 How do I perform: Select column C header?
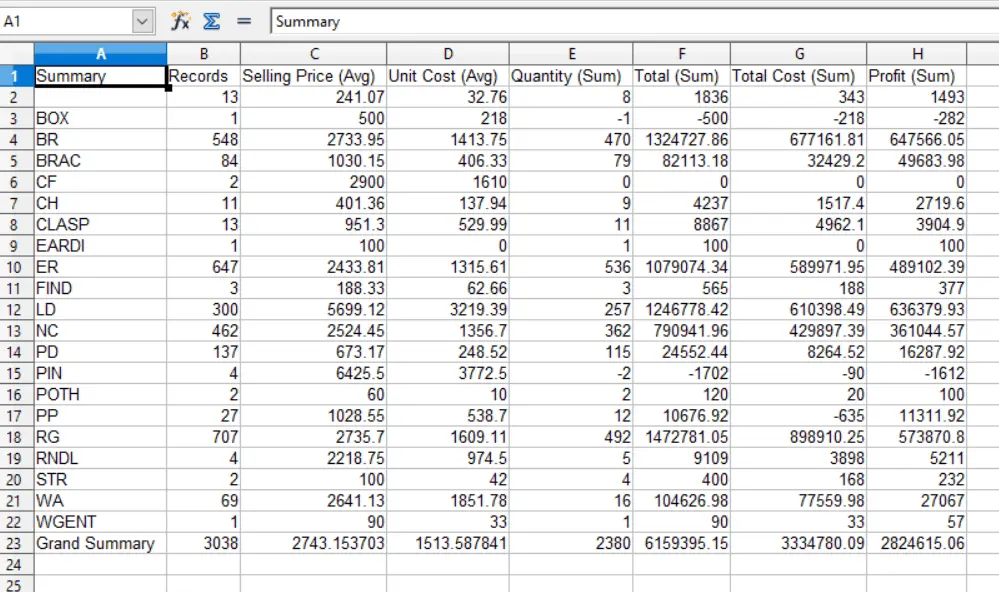pos(313,54)
